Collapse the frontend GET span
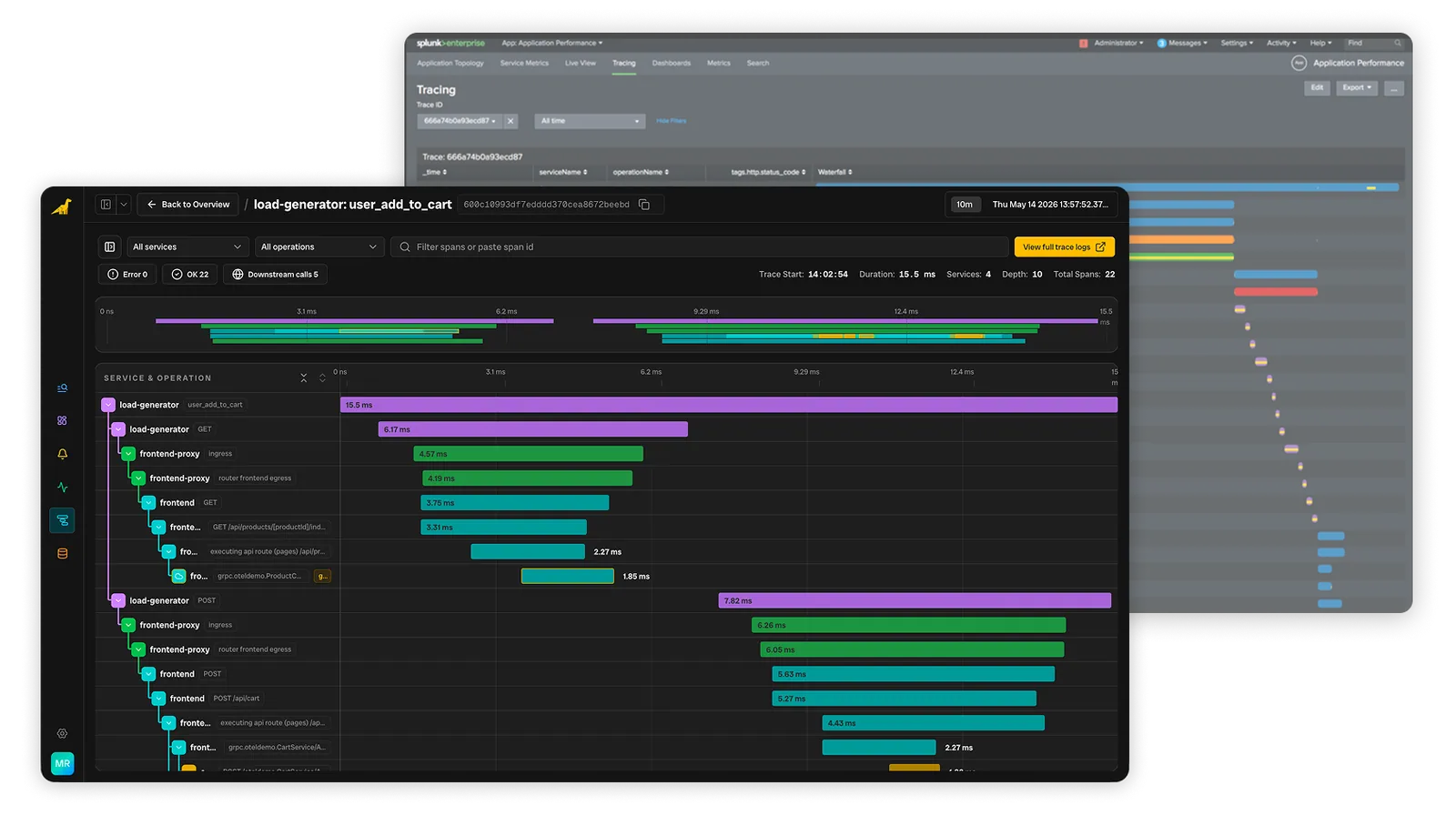The image size is (1456, 815). click(148, 502)
